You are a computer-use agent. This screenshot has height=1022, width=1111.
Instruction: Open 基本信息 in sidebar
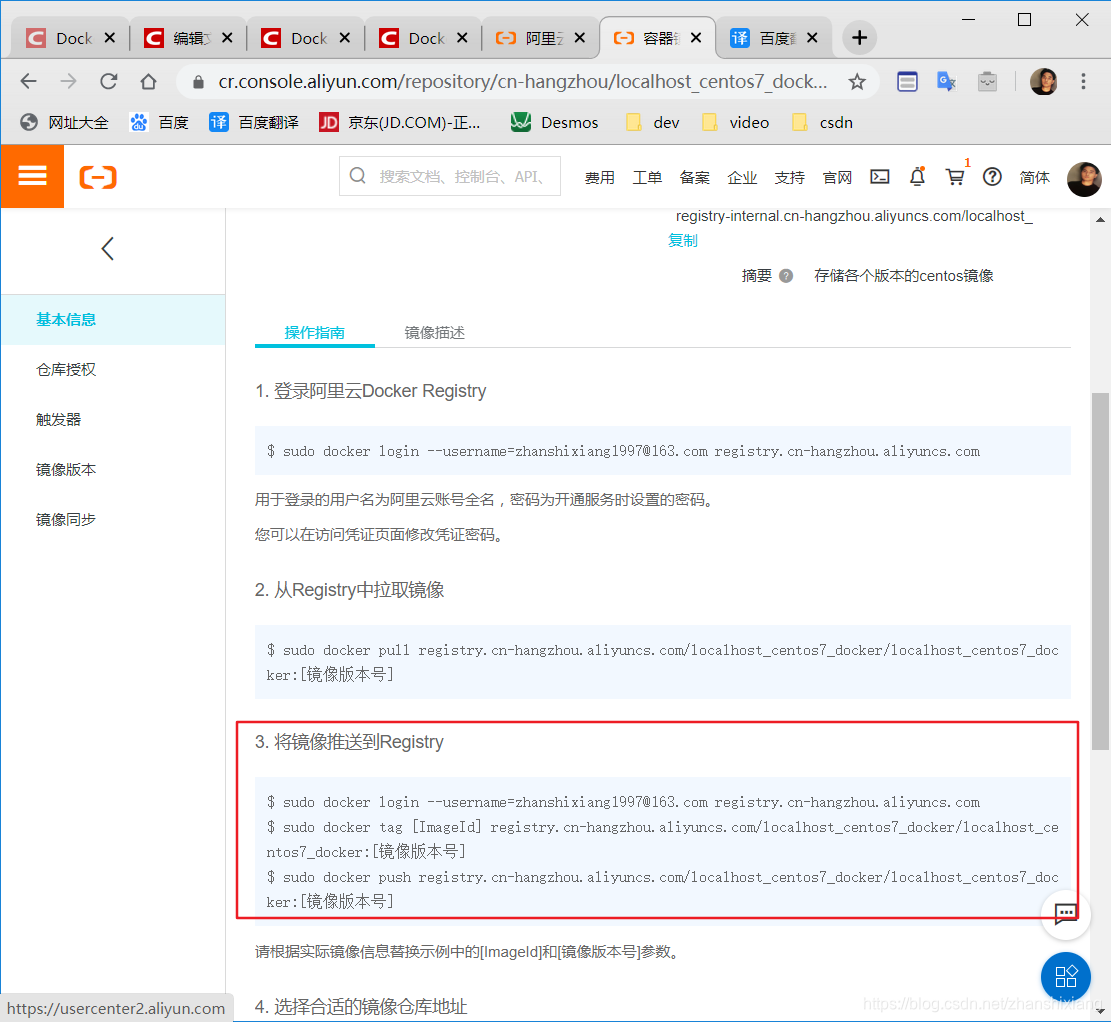click(x=113, y=320)
